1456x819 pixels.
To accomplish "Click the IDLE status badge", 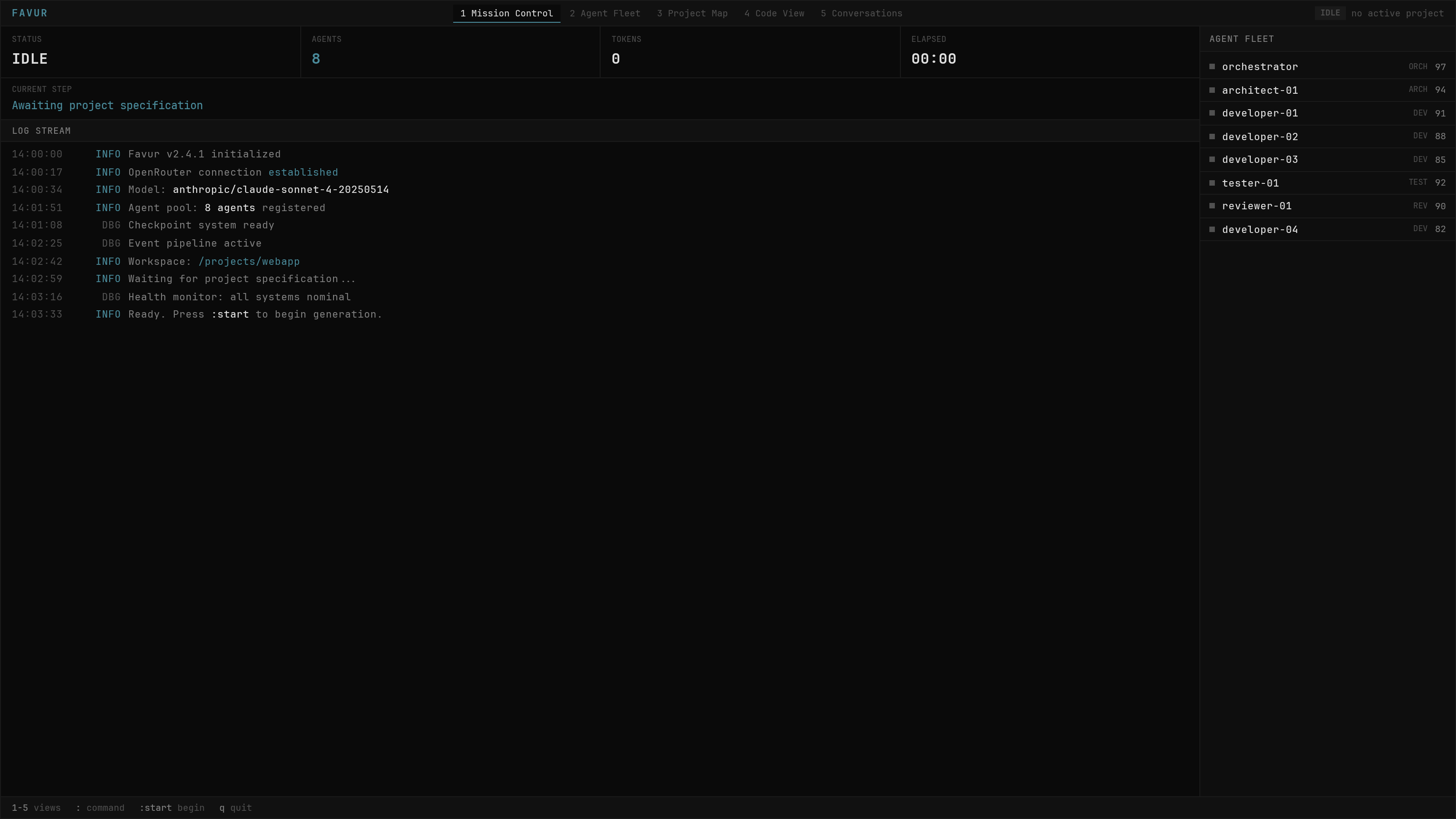I will click(1330, 12).
